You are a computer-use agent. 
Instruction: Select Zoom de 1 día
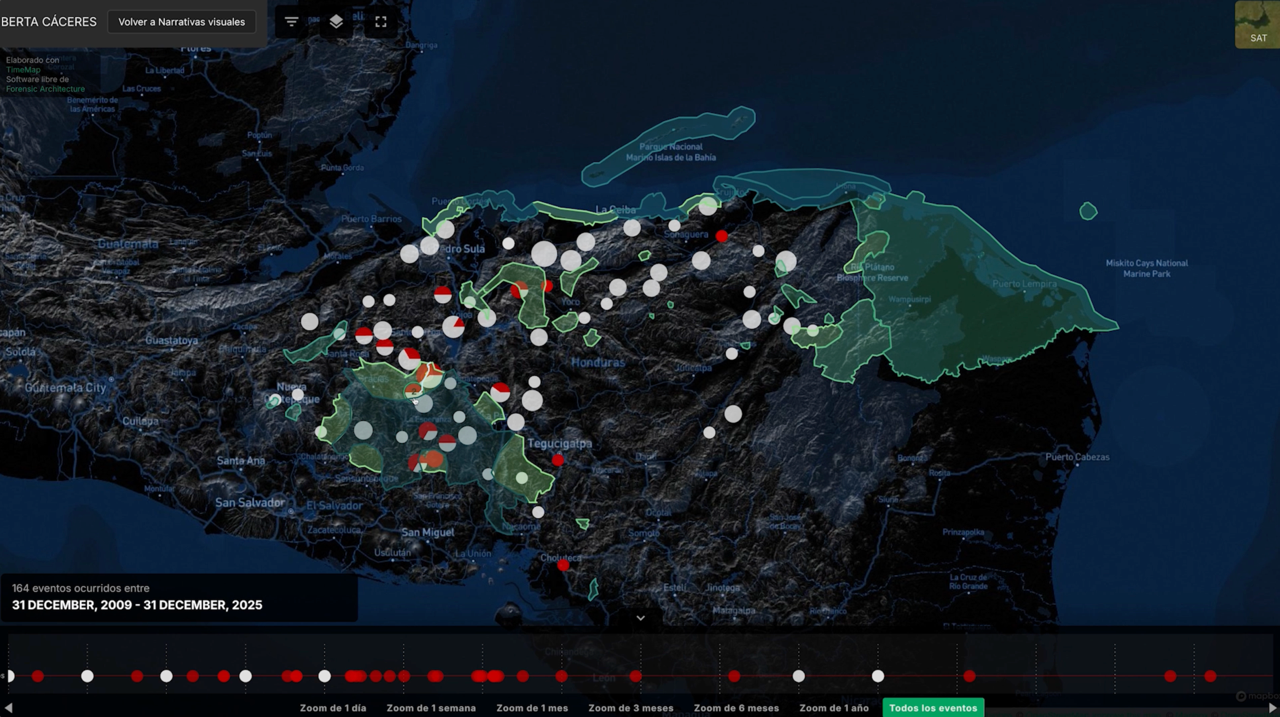pos(333,708)
